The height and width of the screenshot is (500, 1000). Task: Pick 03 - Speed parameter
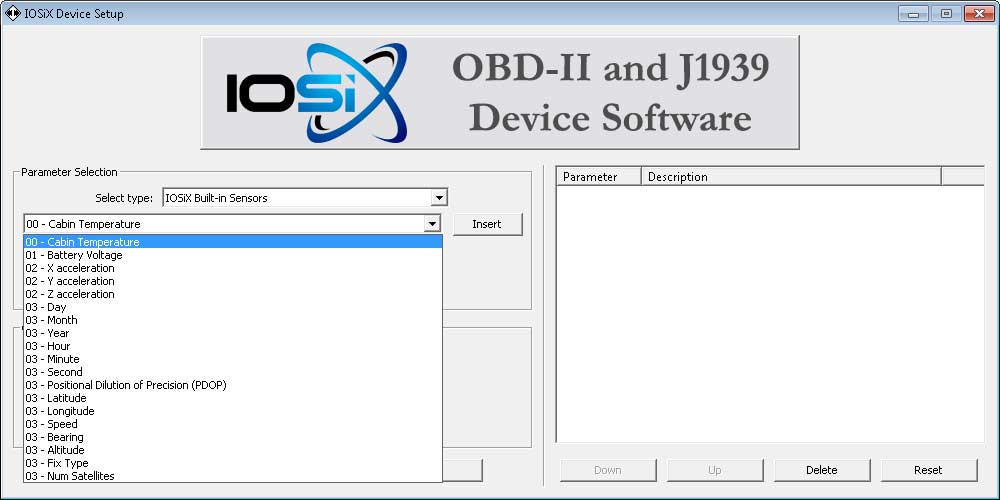point(233,424)
